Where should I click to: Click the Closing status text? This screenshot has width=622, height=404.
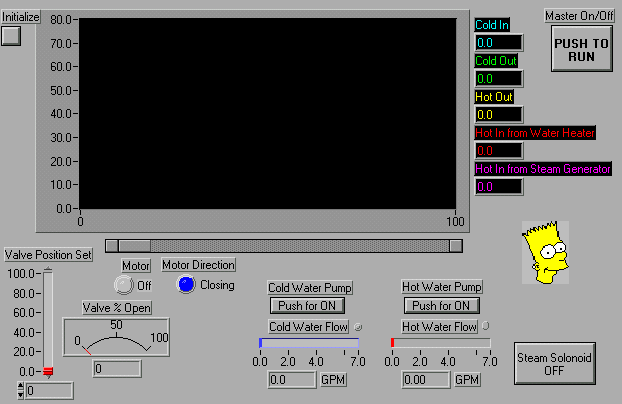click(217, 285)
